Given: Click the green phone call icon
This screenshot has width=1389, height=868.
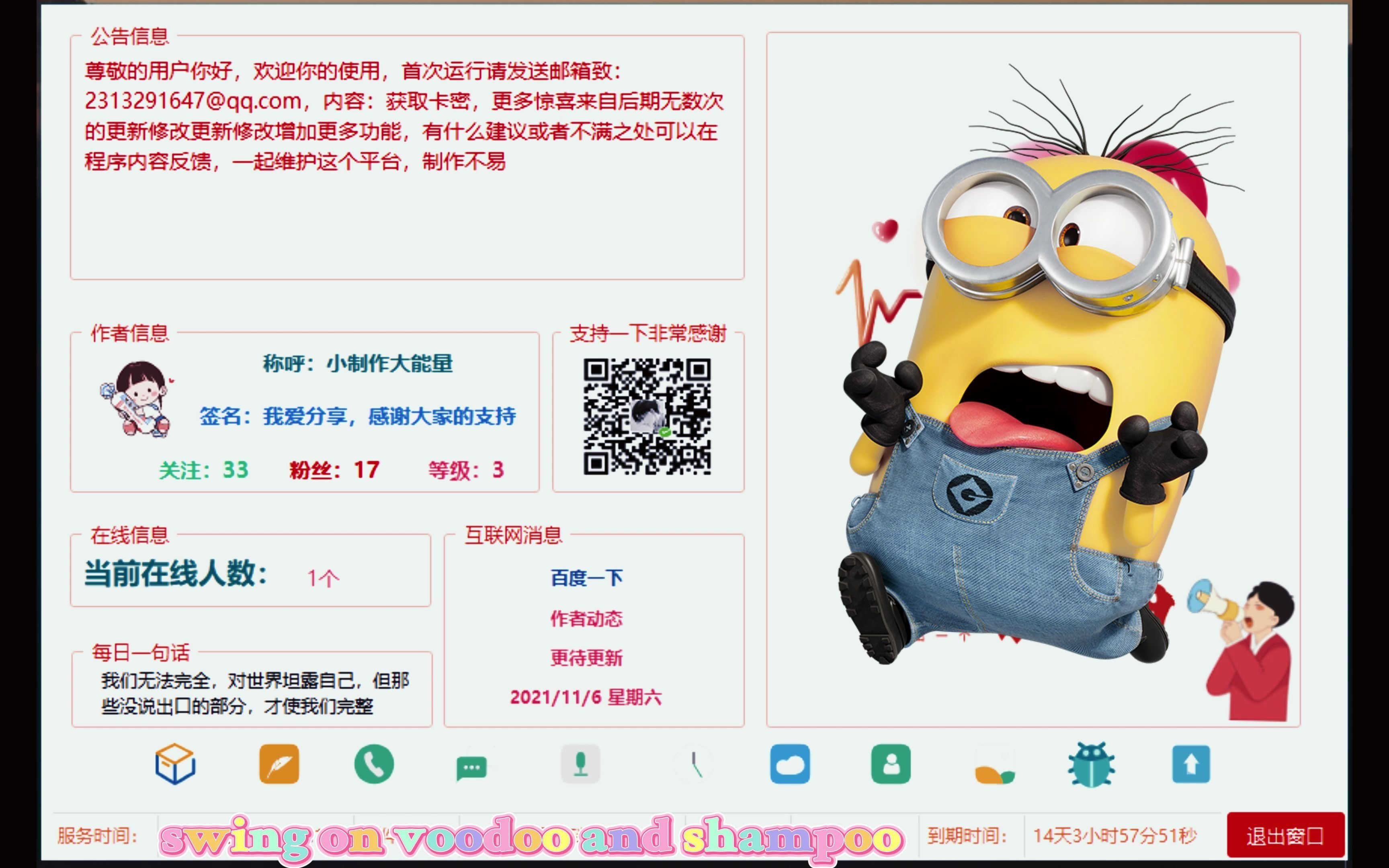Looking at the screenshot, I should coord(374,764).
